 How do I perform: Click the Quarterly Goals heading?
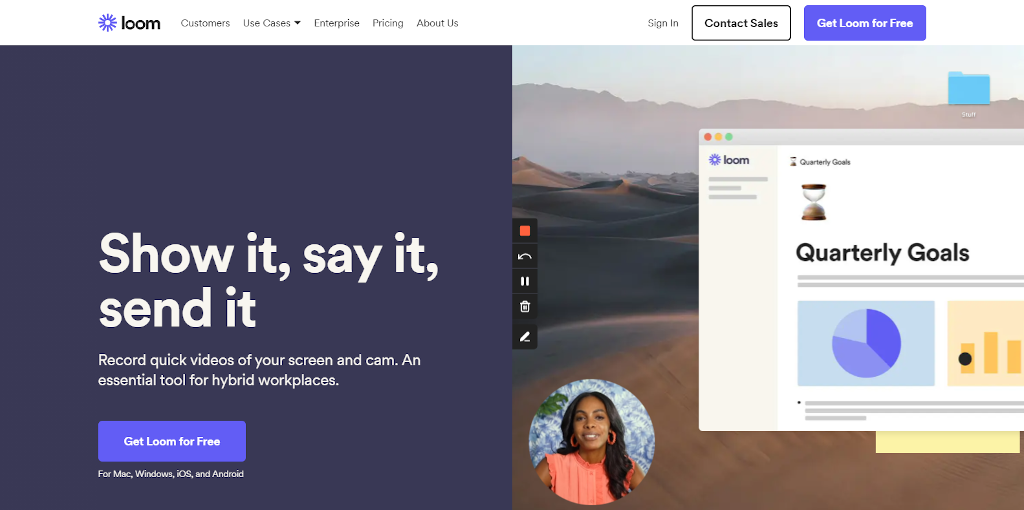pos(882,253)
